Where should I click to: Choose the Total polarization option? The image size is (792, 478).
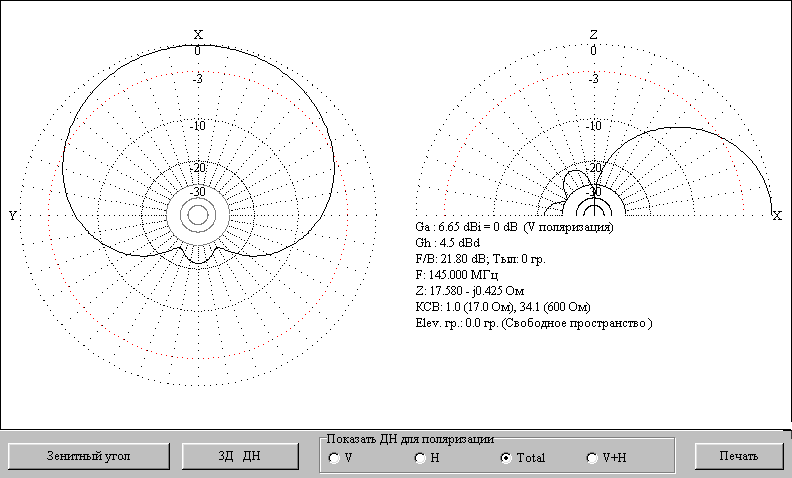(x=506, y=458)
